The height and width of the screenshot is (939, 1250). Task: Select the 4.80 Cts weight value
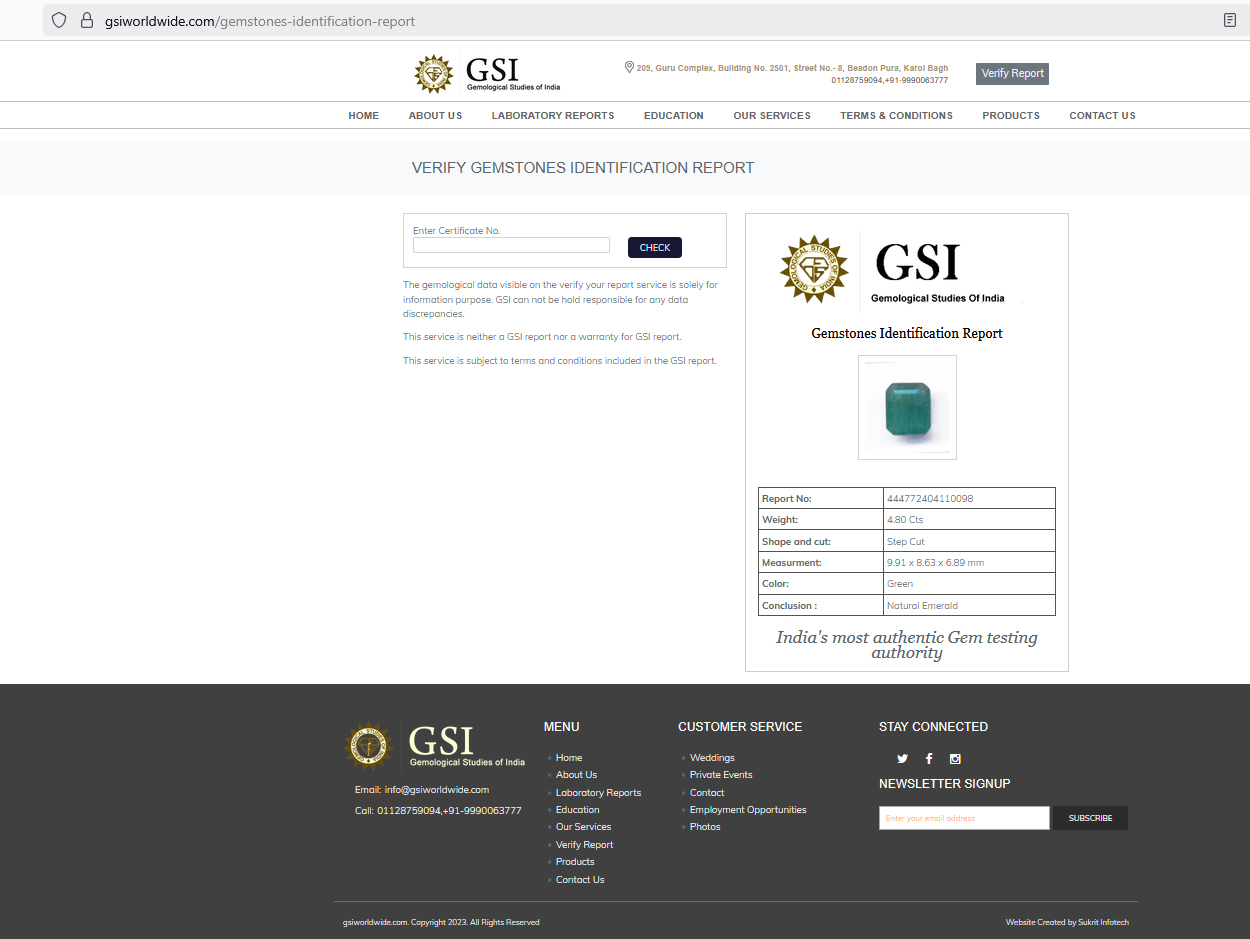pos(969,520)
